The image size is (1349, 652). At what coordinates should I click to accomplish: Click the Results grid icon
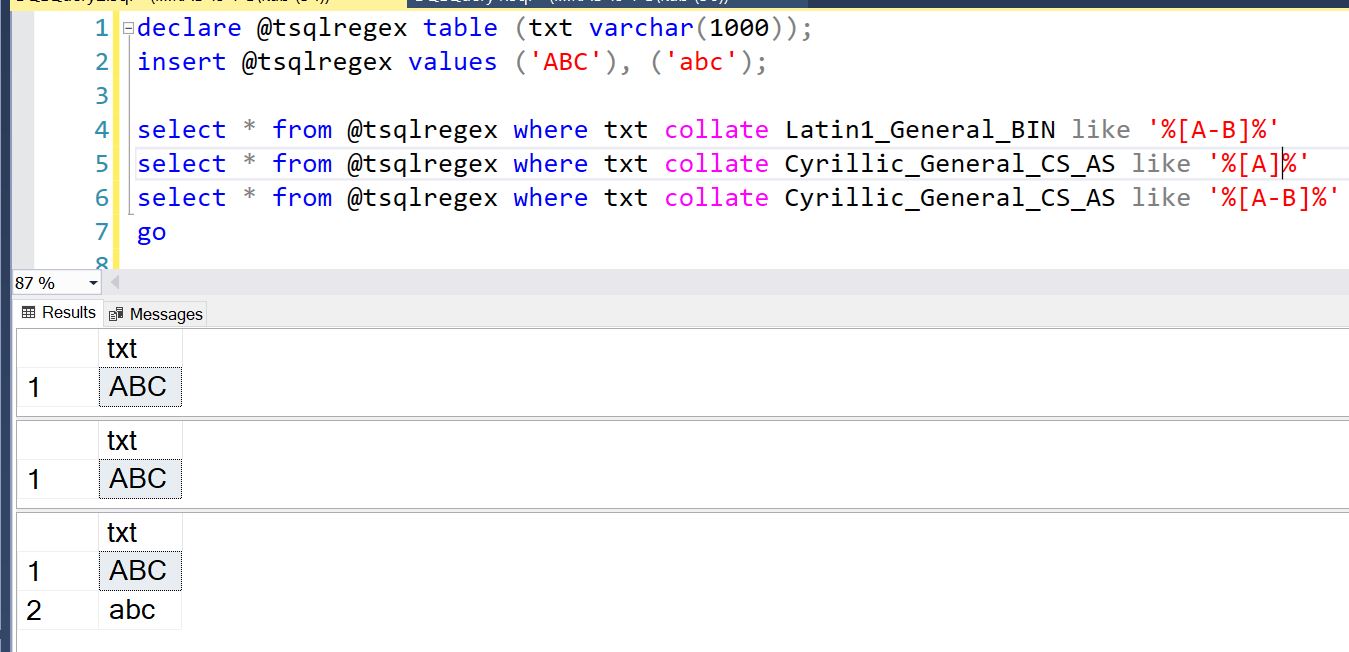tap(28, 313)
